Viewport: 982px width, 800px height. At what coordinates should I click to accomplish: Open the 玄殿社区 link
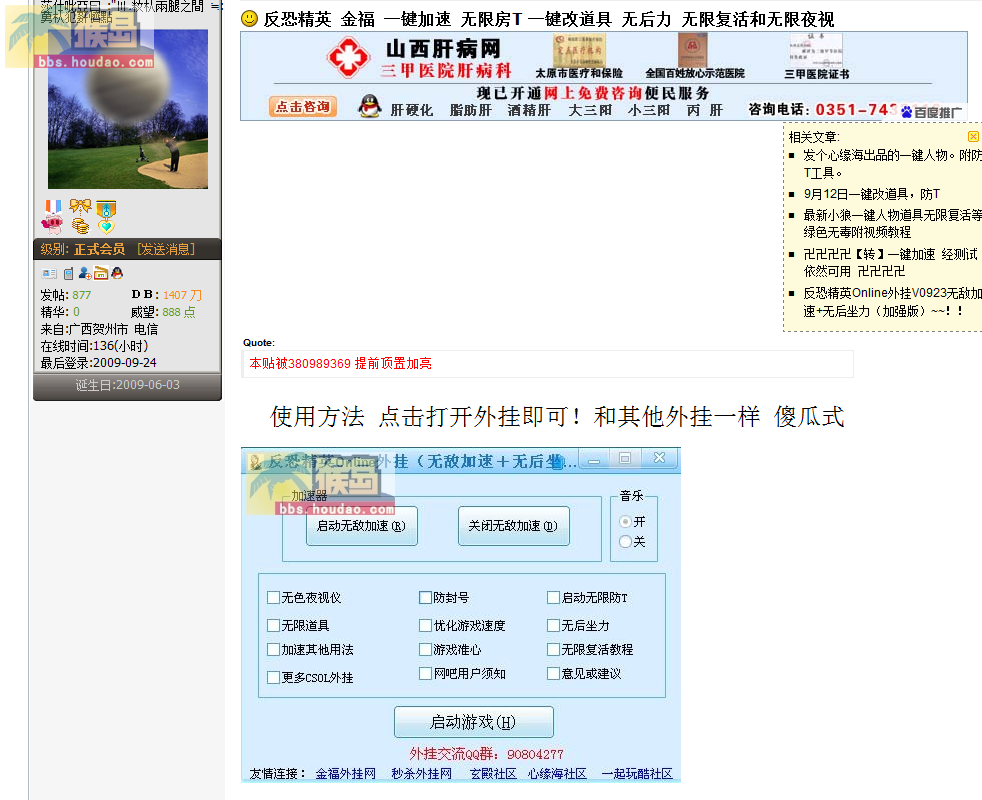(494, 774)
